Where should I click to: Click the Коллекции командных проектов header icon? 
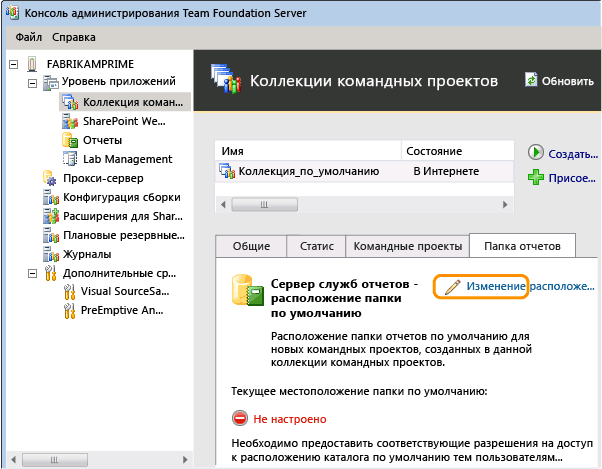coord(226,79)
